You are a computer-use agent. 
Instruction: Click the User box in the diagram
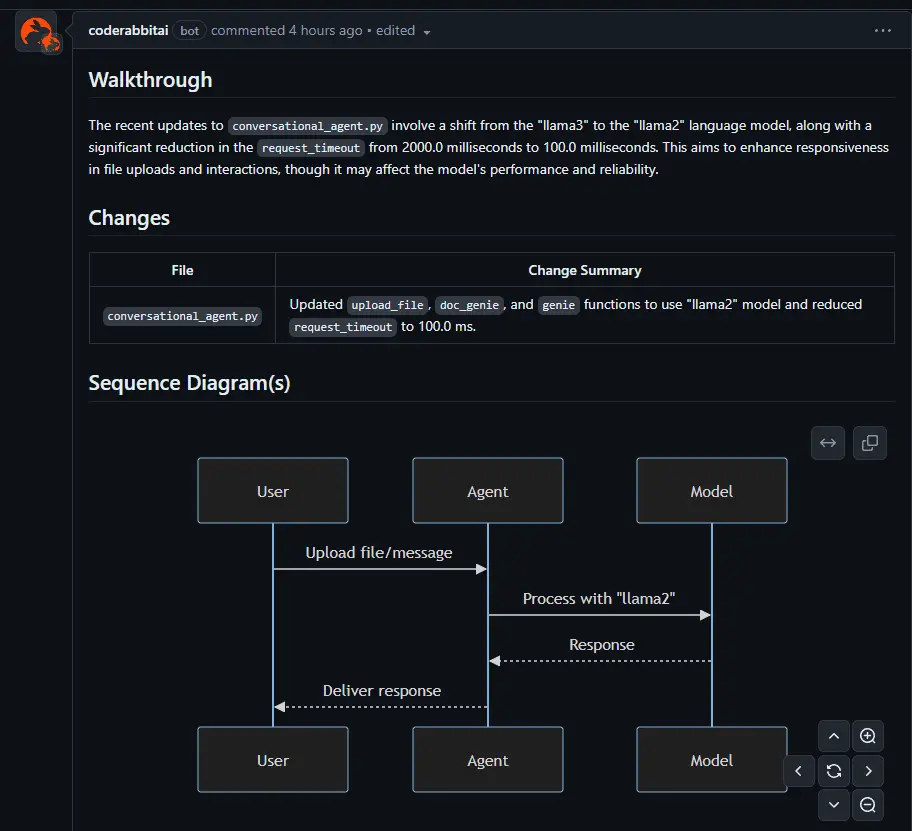click(272, 490)
